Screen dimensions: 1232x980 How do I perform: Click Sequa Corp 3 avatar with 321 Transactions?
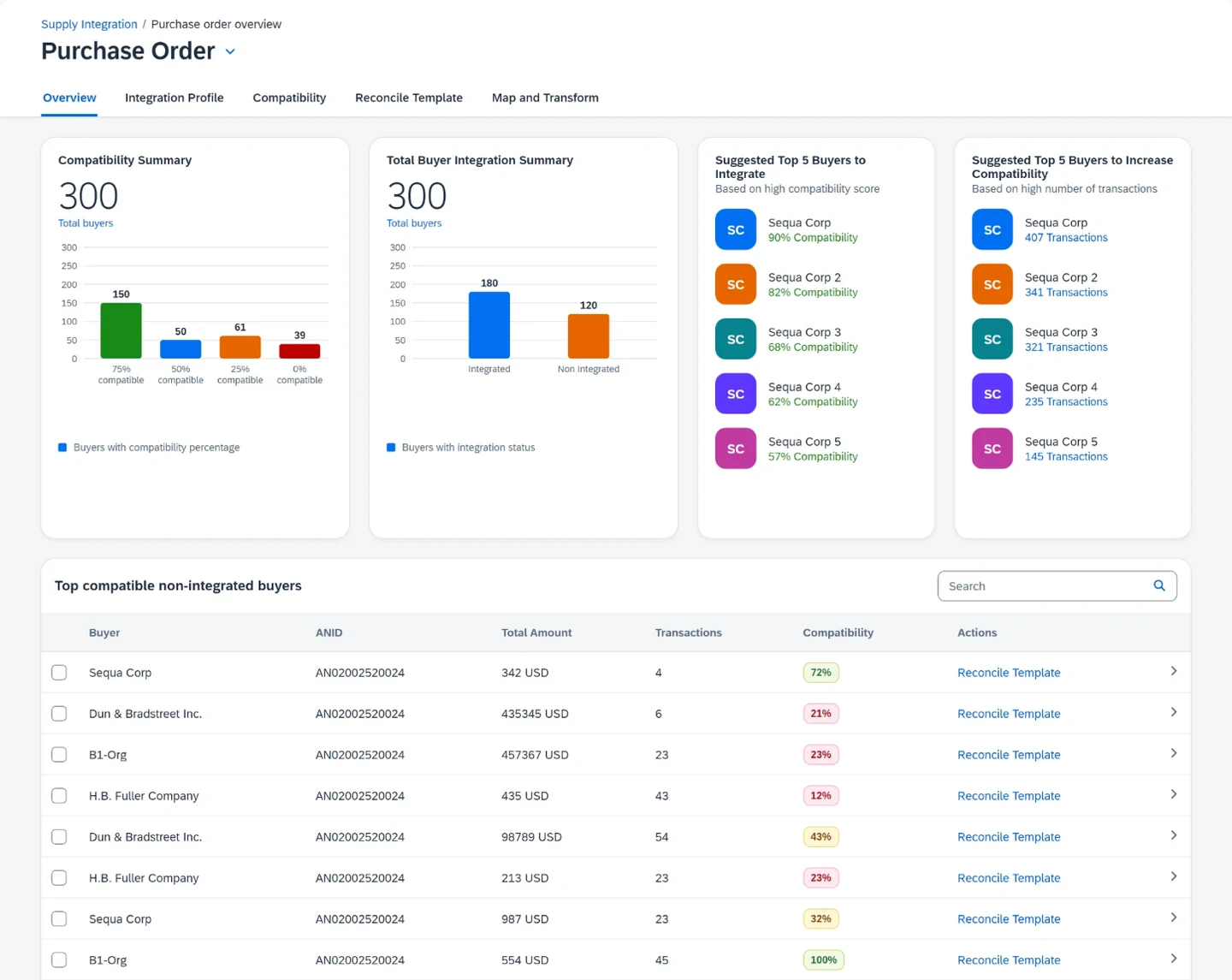point(992,339)
